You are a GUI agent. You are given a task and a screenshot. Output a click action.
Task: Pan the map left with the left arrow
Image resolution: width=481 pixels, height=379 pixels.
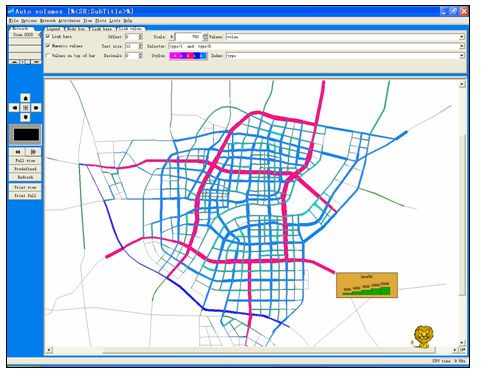(15, 108)
